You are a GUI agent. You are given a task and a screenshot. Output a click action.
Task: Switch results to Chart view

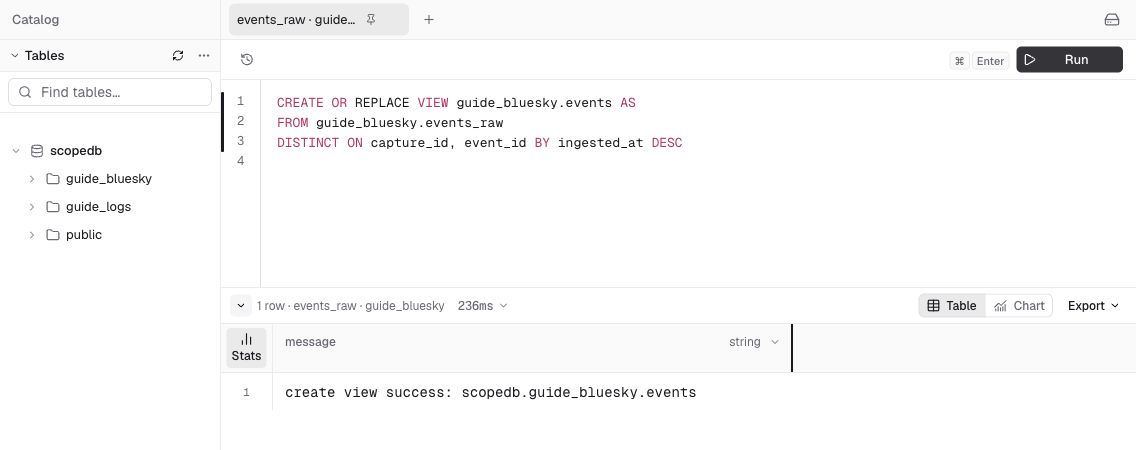pos(1019,306)
